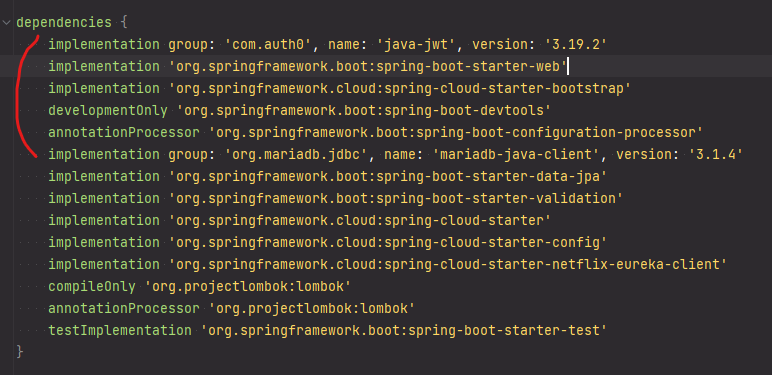Click the lombok string on annotationProcessor line
This screenshot has width=772, height=375.
point(312,308)
